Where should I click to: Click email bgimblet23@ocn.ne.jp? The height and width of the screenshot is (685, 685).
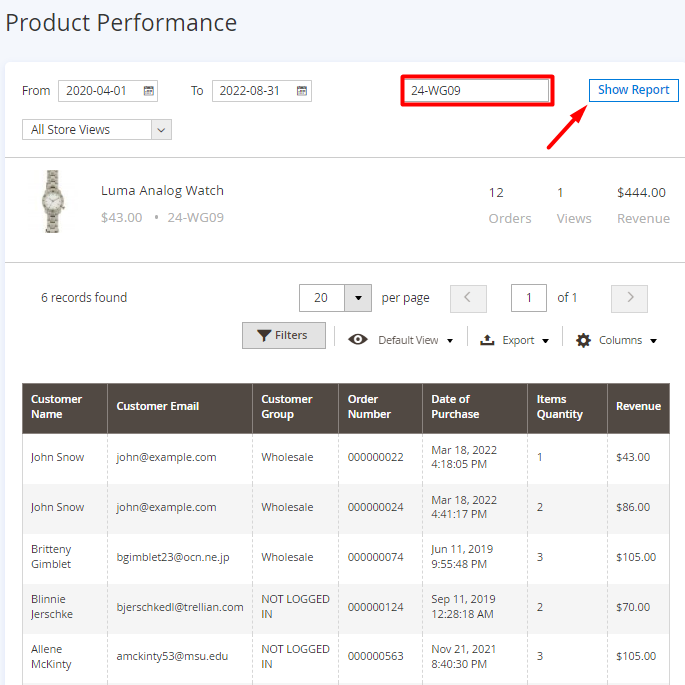click(173, 557)
